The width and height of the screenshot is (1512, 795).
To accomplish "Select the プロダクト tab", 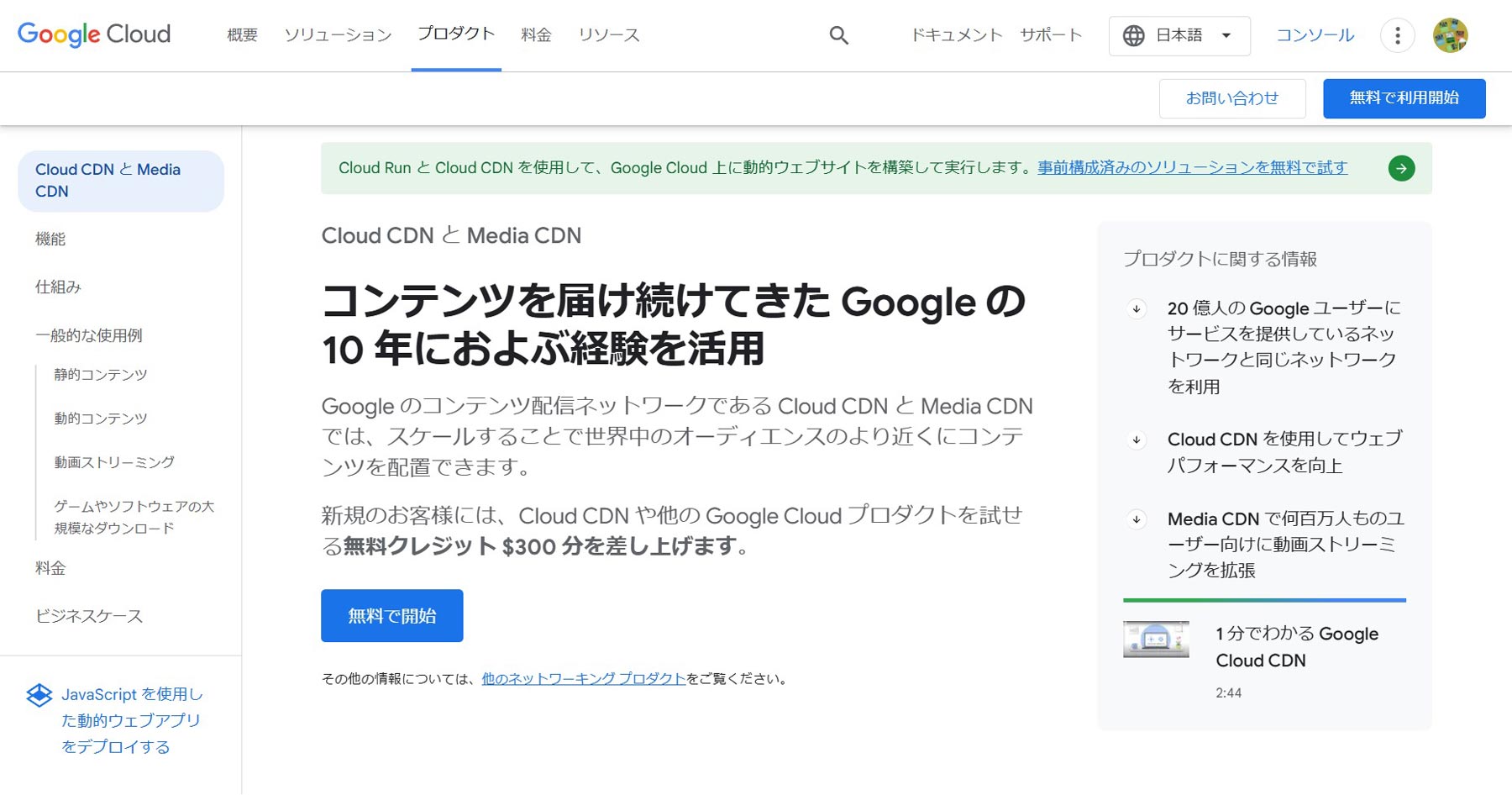I will [x=456, y=34].
